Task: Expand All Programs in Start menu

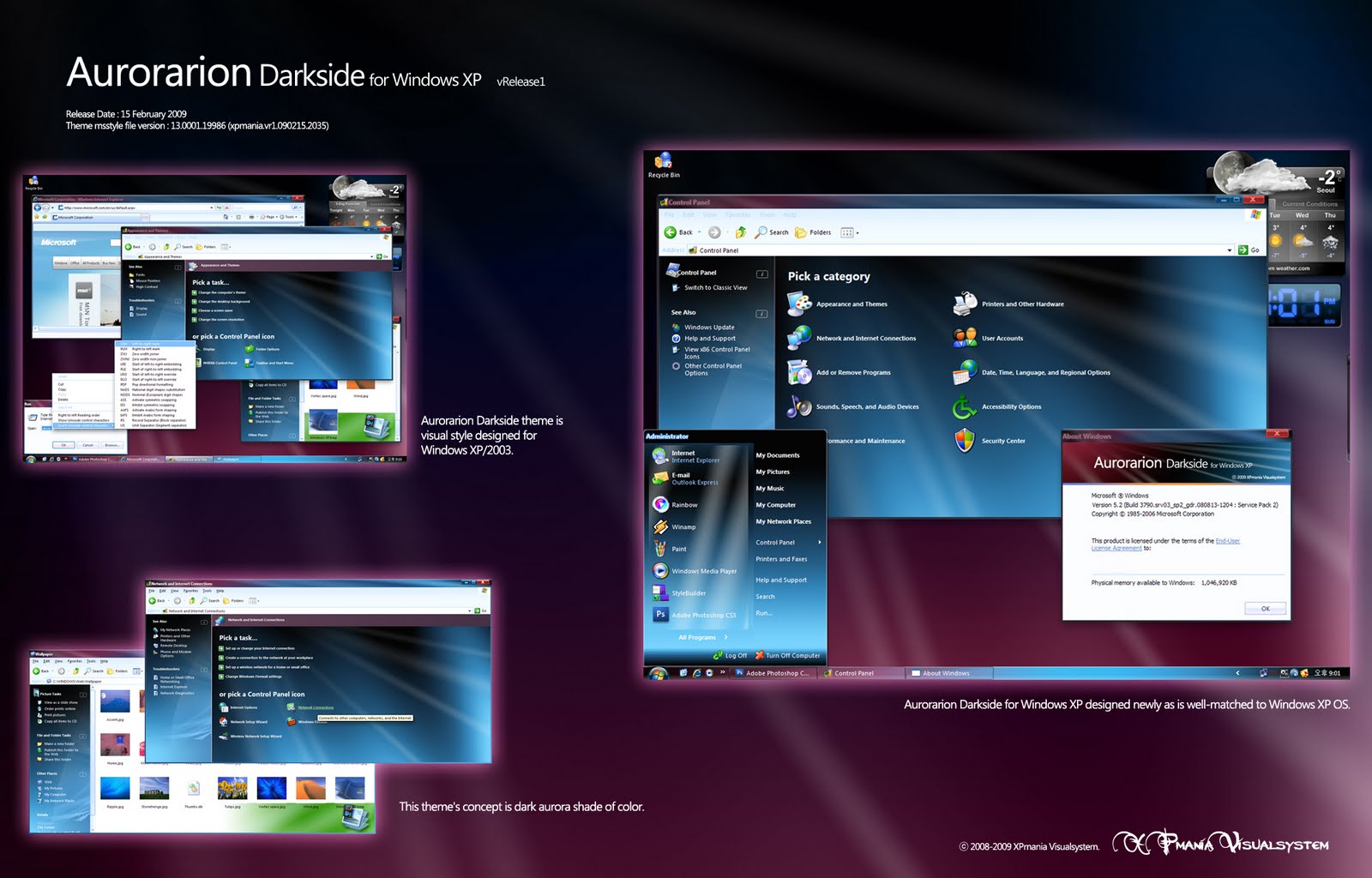Action: point(702,637)
